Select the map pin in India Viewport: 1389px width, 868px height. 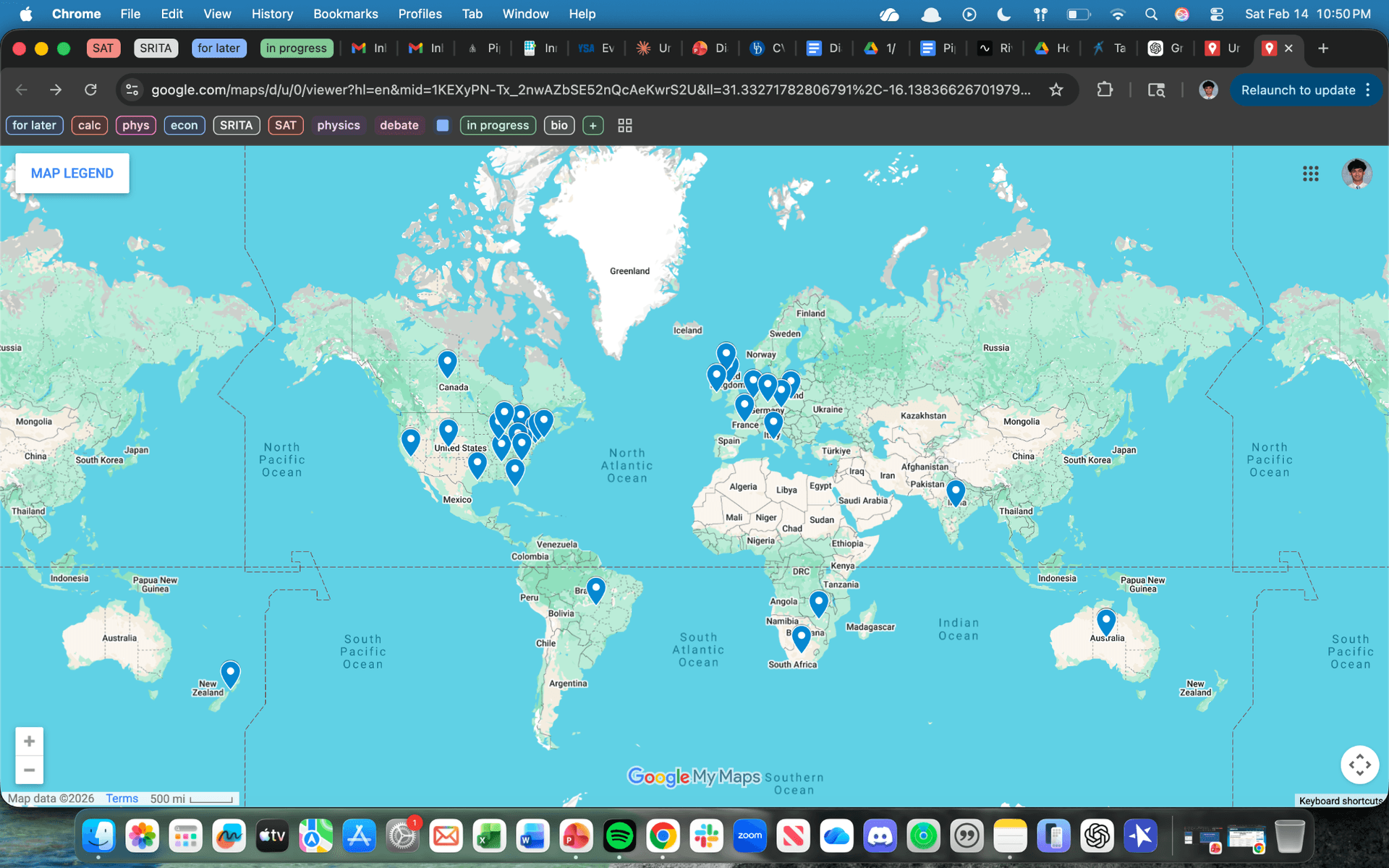pyautogui.click(x=956, y=493)
